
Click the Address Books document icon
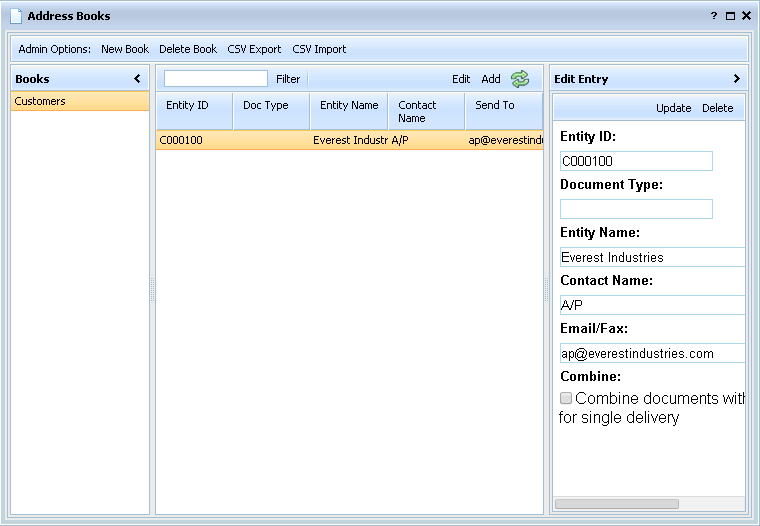click(15, 16)
